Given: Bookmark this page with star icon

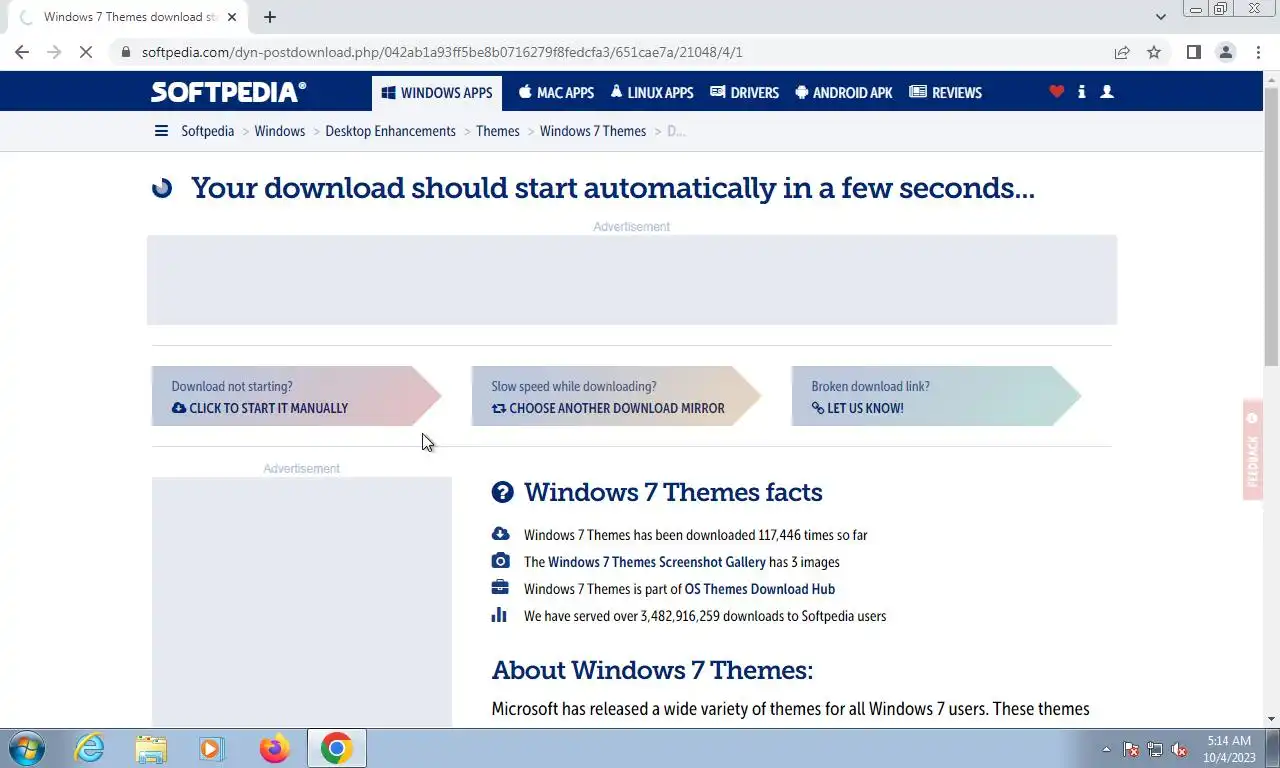Looking at the screenshot, I should click(1154, 52).
